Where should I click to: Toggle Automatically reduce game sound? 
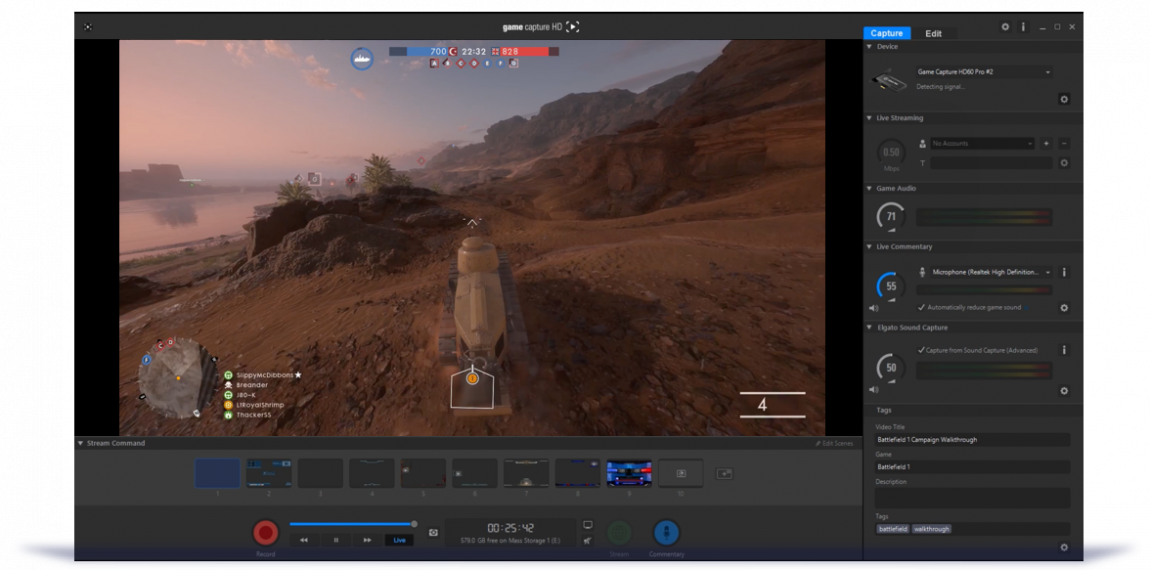point(922,307)
